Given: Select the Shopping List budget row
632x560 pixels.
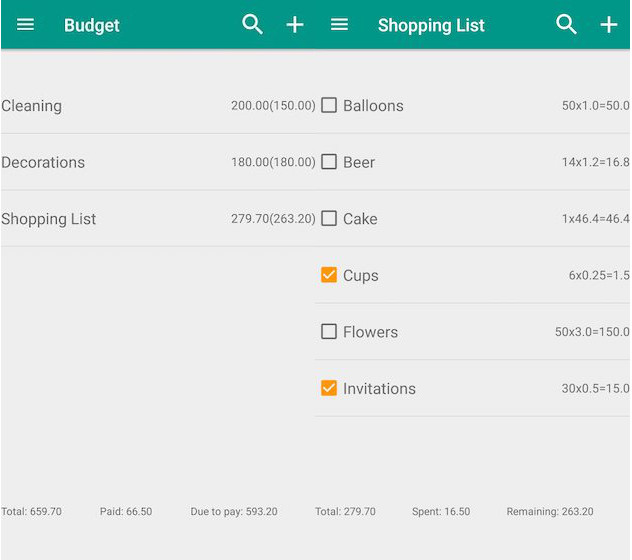Looking at the screenshot, I should 158,219.
